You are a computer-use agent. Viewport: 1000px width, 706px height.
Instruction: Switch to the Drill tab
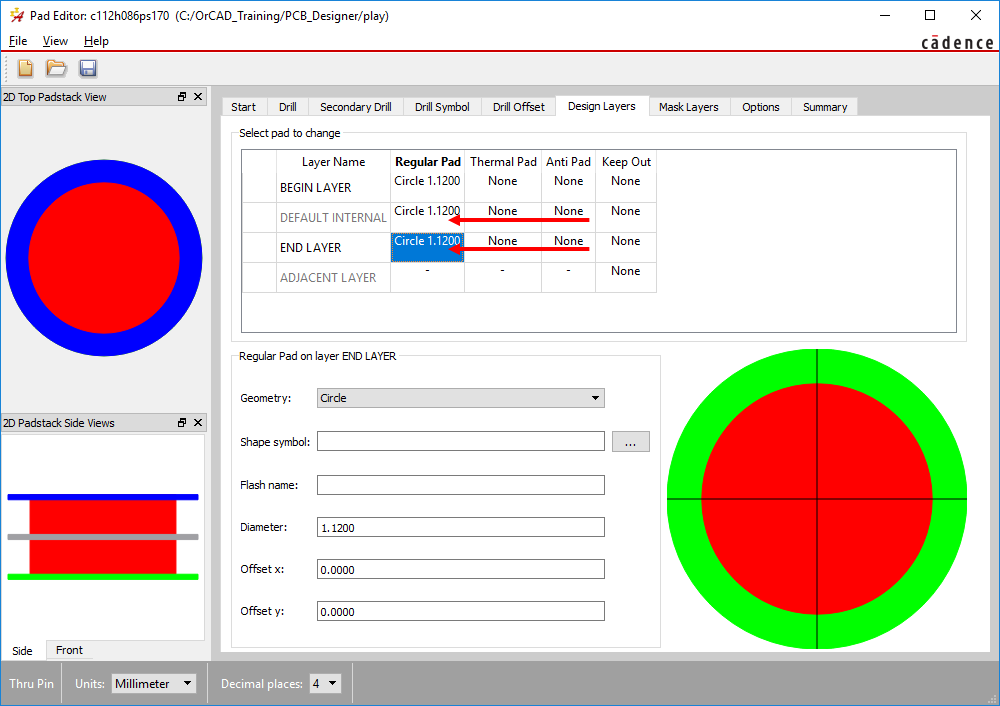(x=288, y=107)
